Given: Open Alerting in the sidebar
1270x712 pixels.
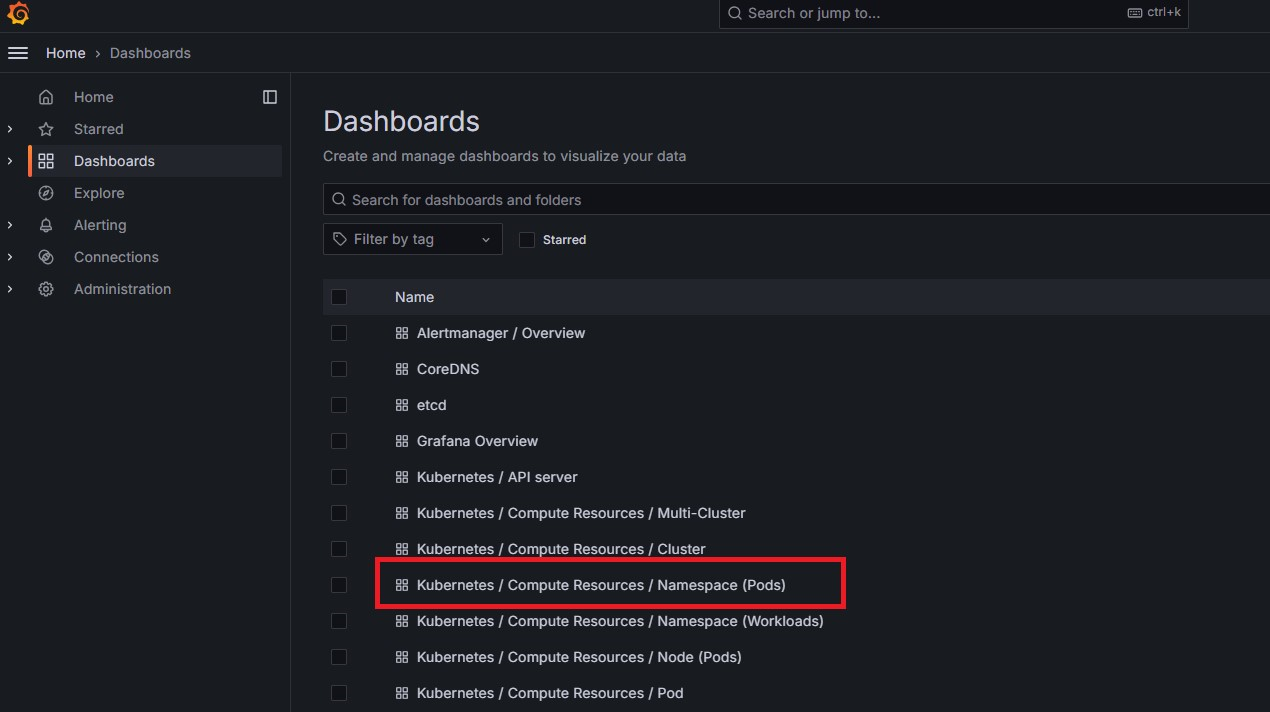Looking at the screenshot, I should point(100,225).
